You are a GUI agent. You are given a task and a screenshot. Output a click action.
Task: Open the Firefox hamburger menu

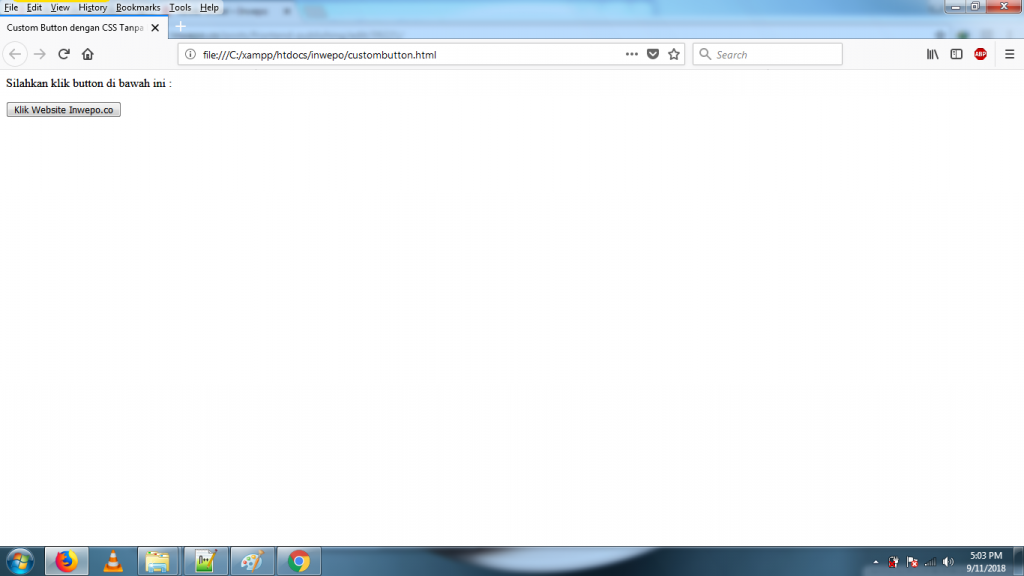(x=1010, y=54)
